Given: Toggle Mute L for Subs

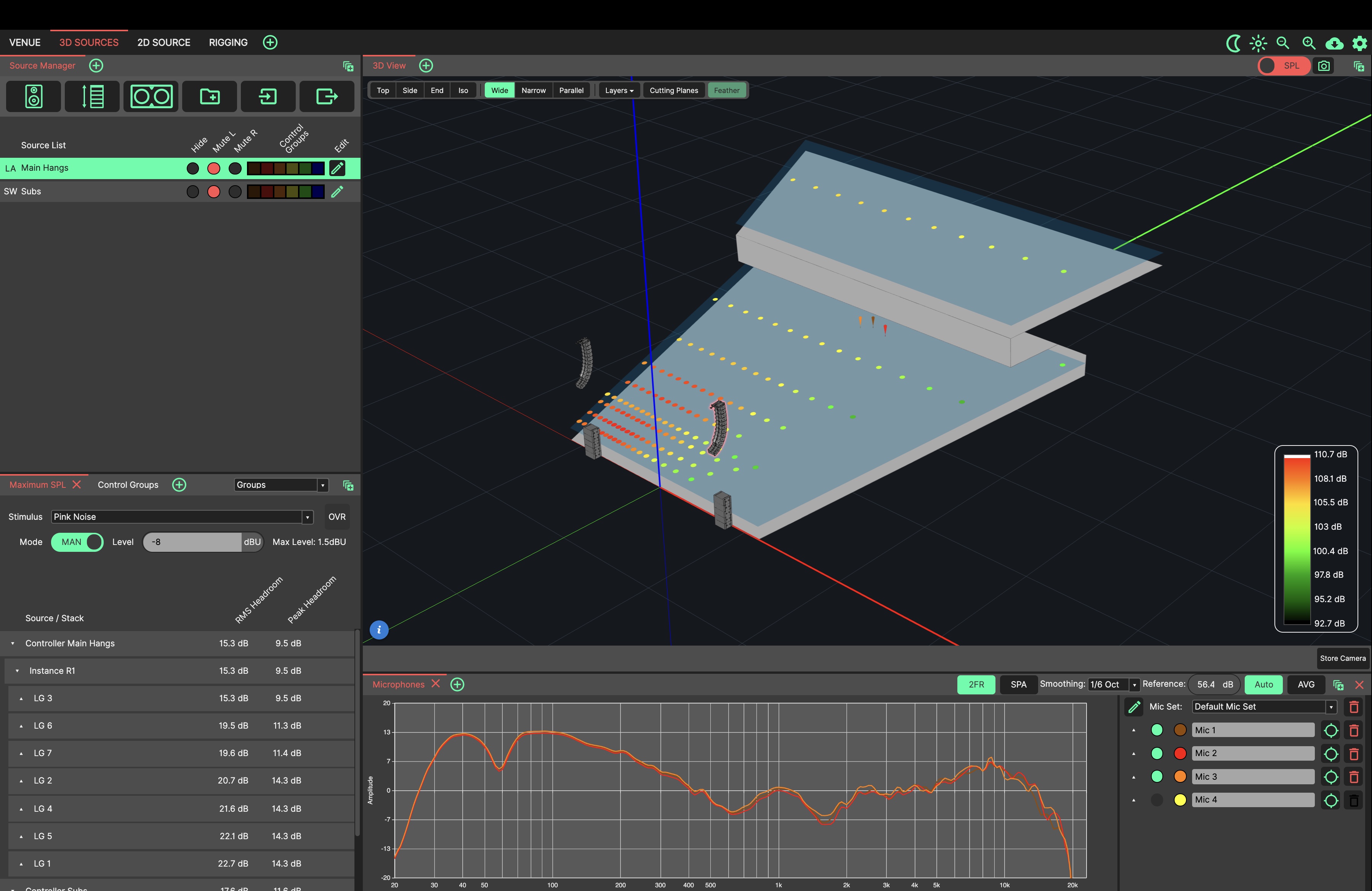Looking at the screenshot, I should coord(213,191).
